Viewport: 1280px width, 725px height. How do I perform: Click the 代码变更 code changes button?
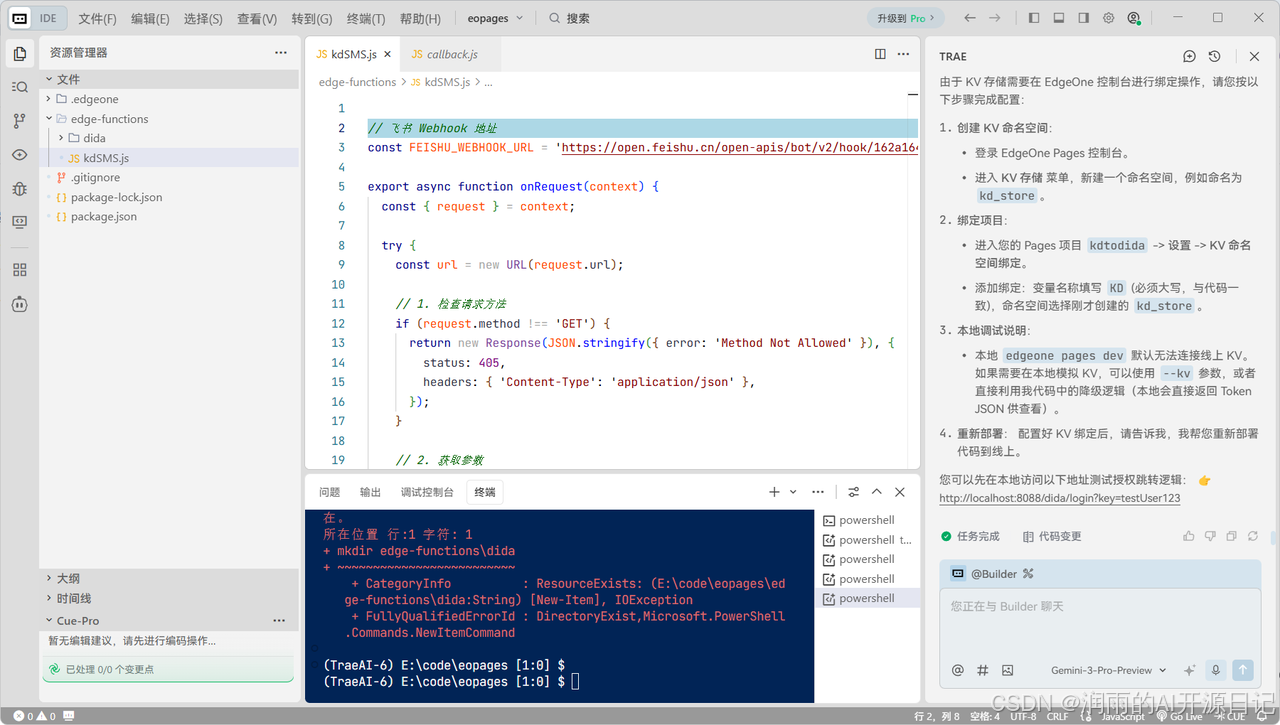tap(1051, 536)
